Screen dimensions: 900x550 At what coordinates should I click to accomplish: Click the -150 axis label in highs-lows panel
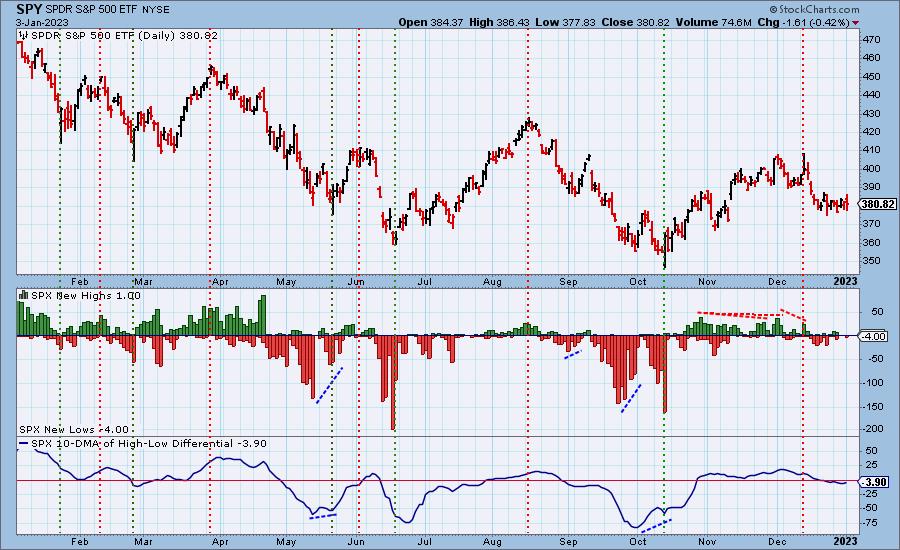click(x=874, y=406)
